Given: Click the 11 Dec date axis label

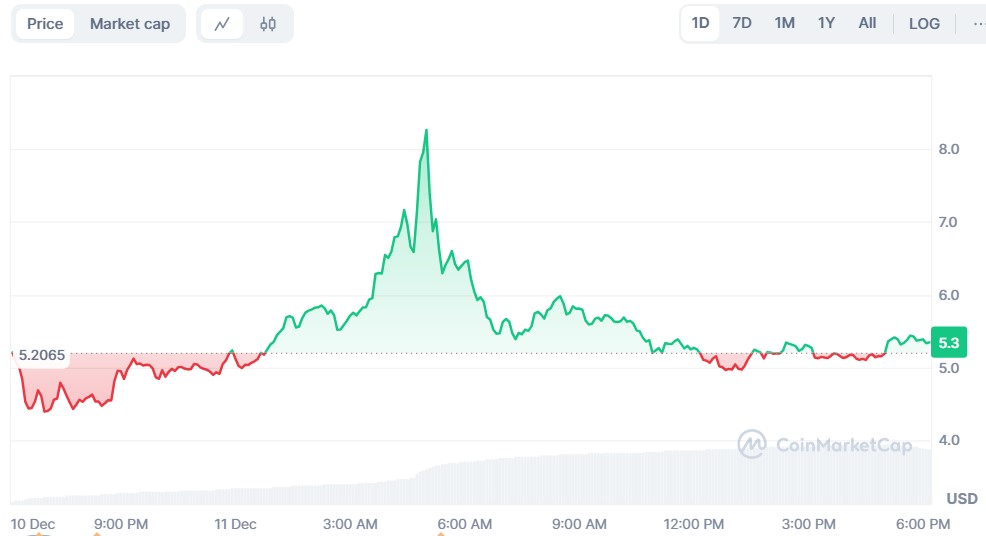Looking at the screenshot, I should (237, 524).
